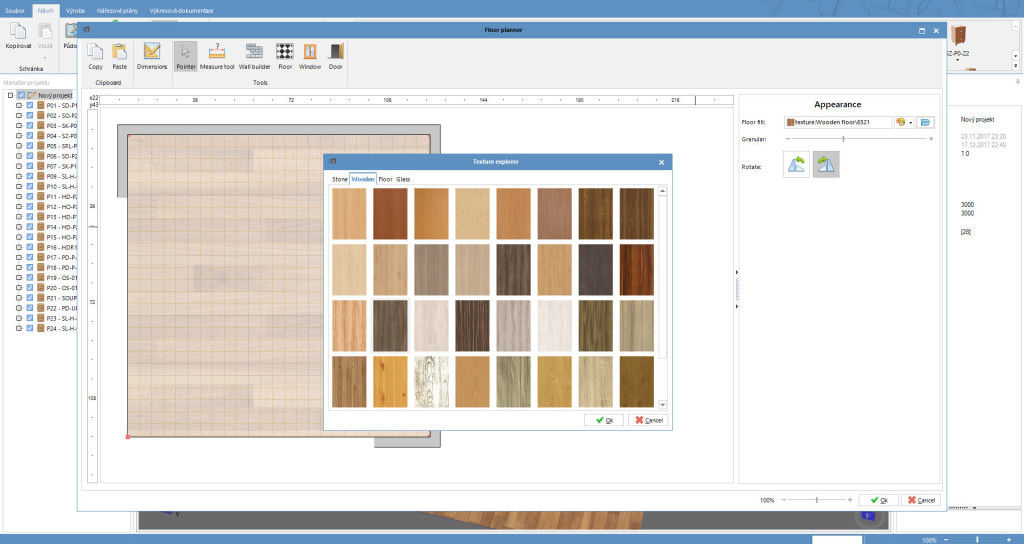Click the Floor fill texture input field

(838, 122)
